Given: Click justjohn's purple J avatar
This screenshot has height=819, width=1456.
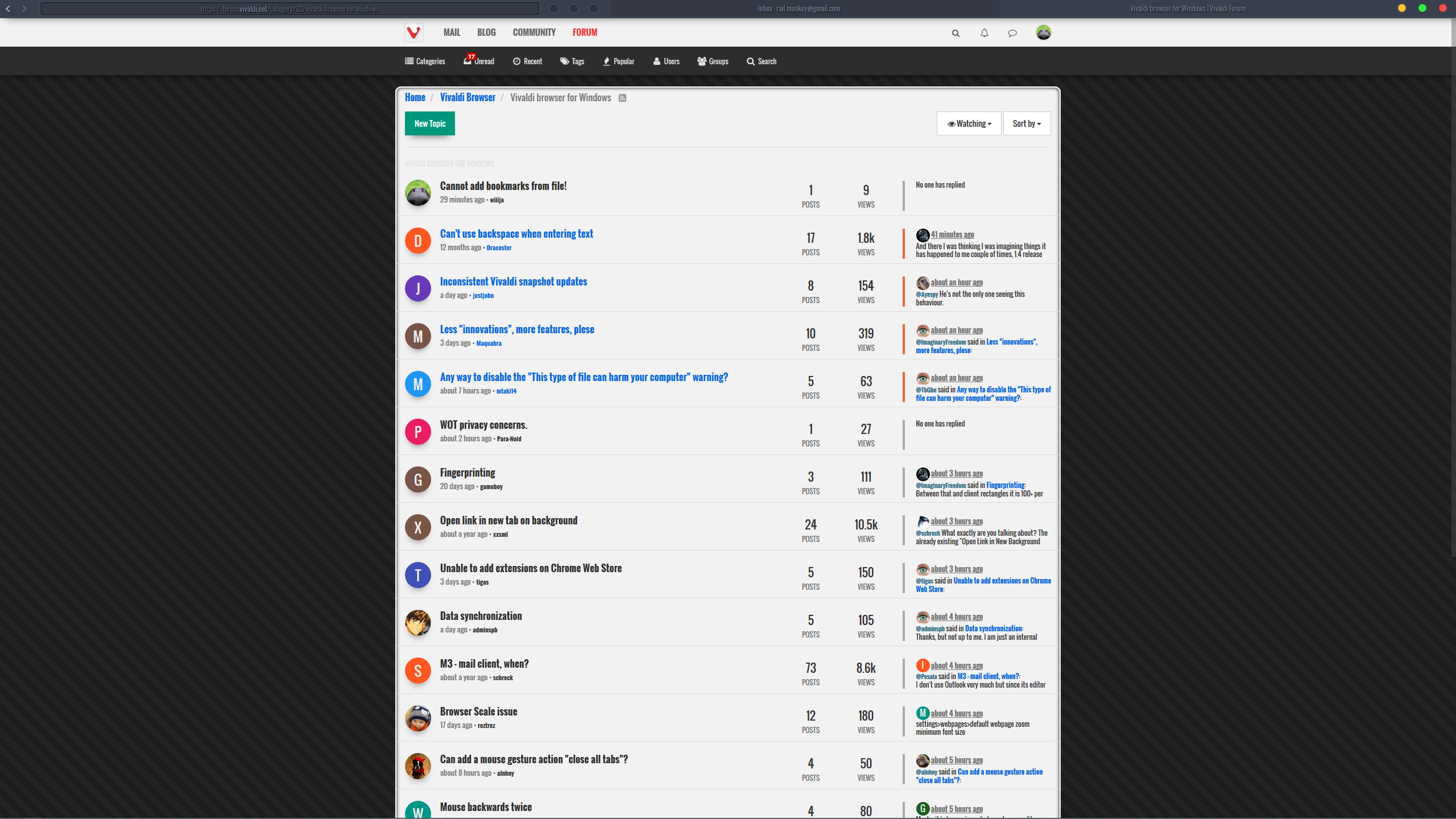Looking at the screenshot, I should coord(418,288).
